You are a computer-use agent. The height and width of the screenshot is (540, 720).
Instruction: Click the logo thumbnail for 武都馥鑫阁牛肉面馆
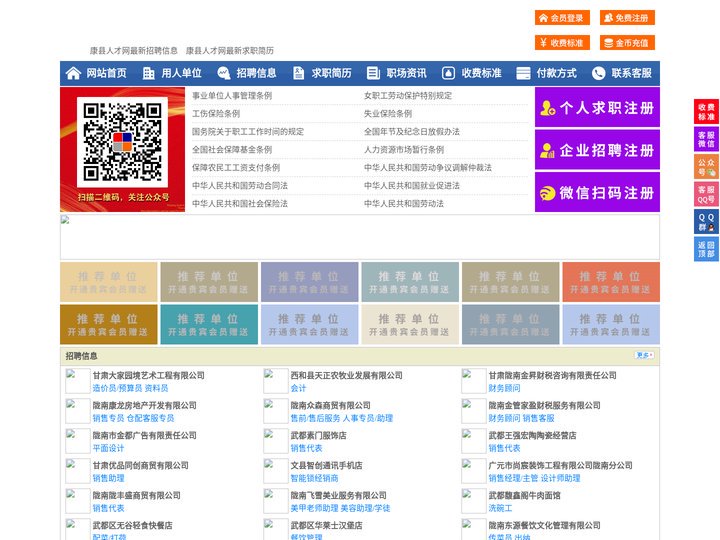(473, 501)
